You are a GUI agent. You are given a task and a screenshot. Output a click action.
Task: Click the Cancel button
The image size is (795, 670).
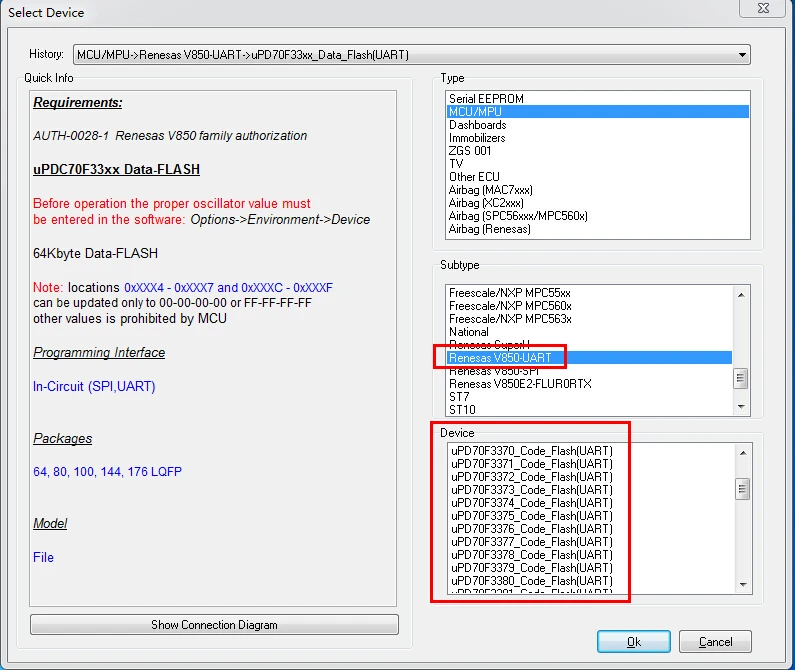(715, 642)
